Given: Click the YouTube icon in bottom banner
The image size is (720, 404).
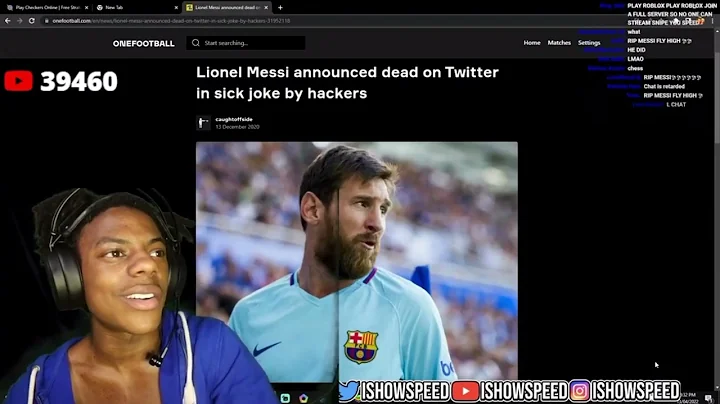Looking at the screenshot, I should [465, 391].
